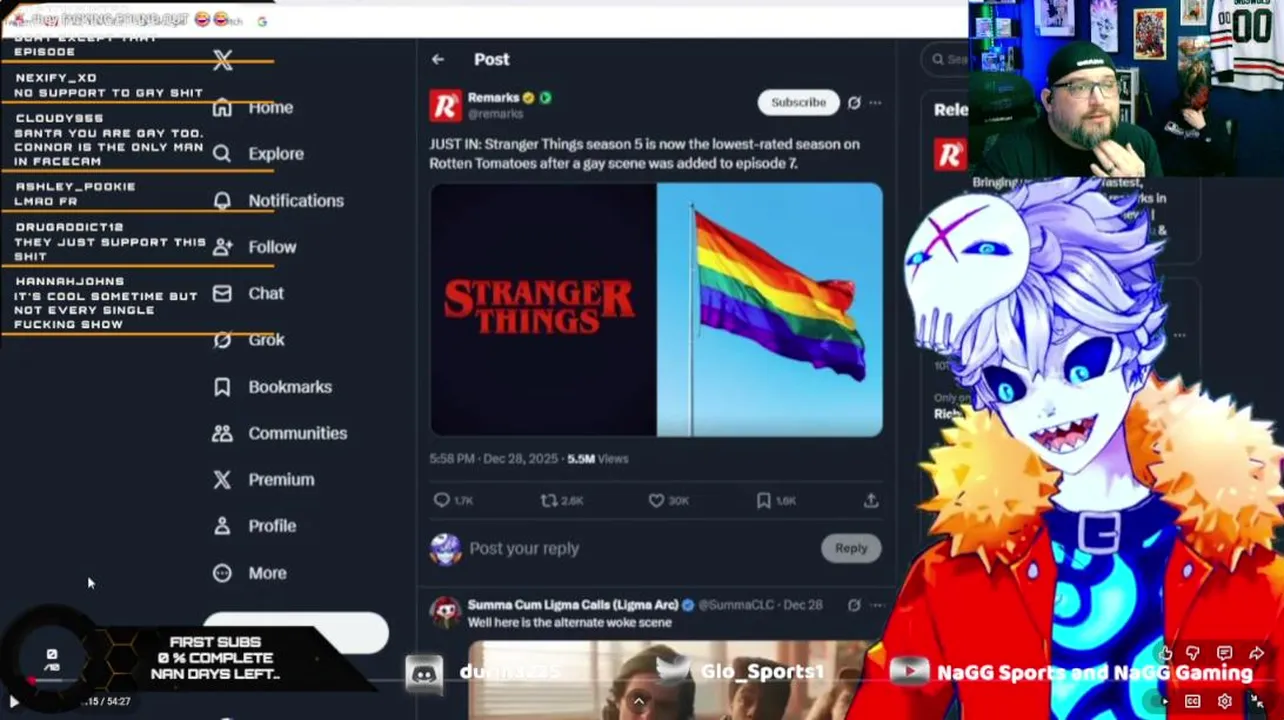Image resolution: width=1284 pixels, height=720 pixels.
Task: Go back using the Post arrow
Action: 438,59
